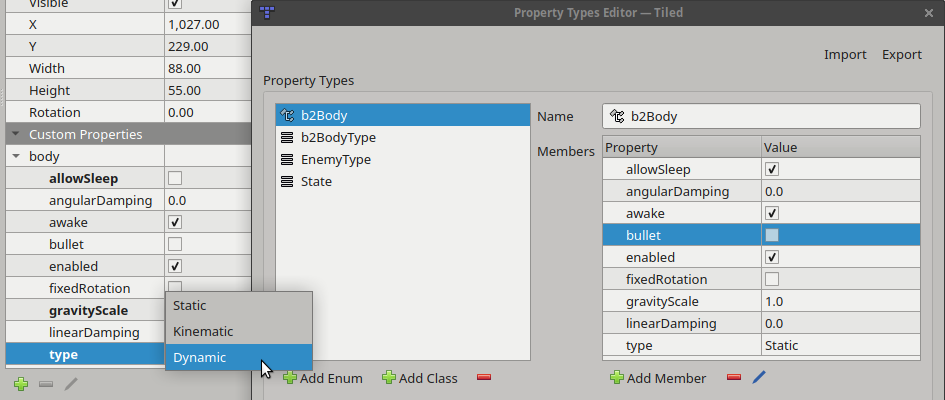This screenshot has height=400, width=945.
Task: Choose Kinematic from type dropdown
Action: coord(239,331)
